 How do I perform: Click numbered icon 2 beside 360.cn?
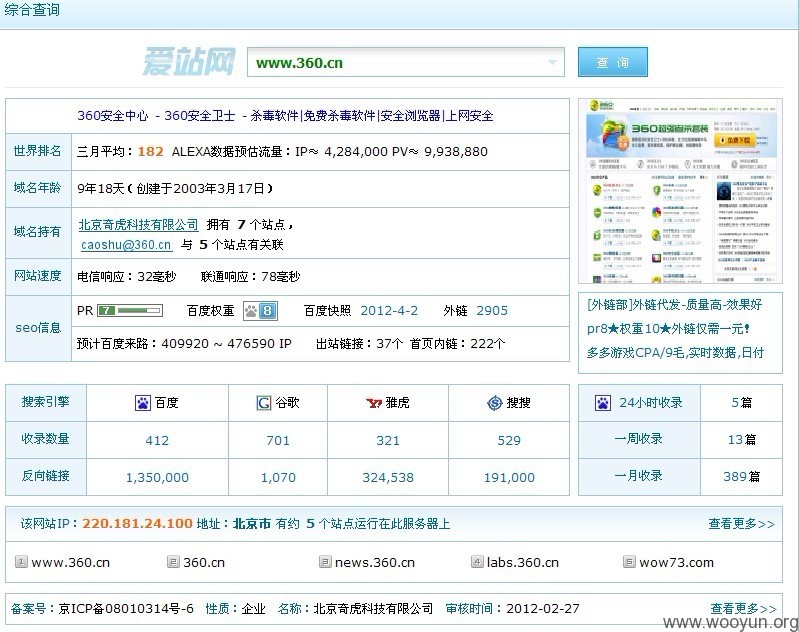point(173,562)
